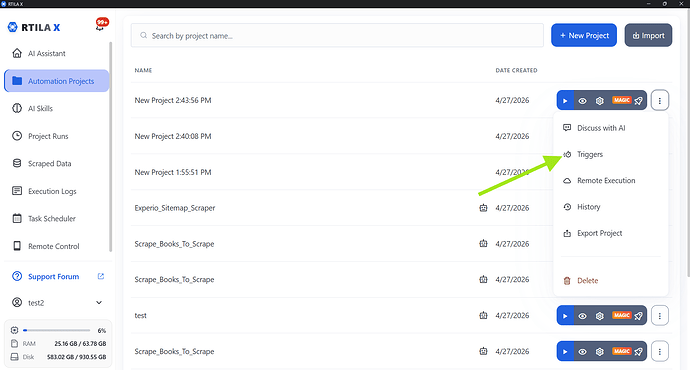Open project New Project 1:55:51 PM

pos(173,172)
